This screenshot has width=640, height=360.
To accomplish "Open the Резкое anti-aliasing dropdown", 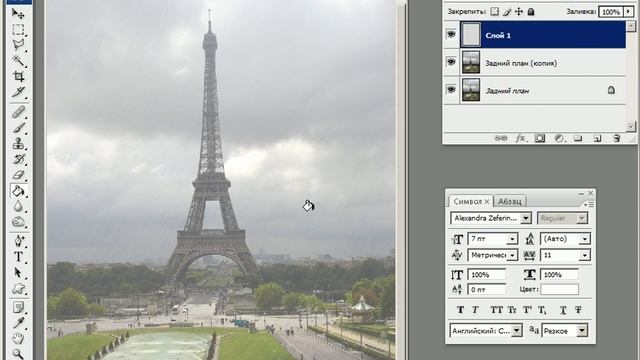I will tap(582, 331).
